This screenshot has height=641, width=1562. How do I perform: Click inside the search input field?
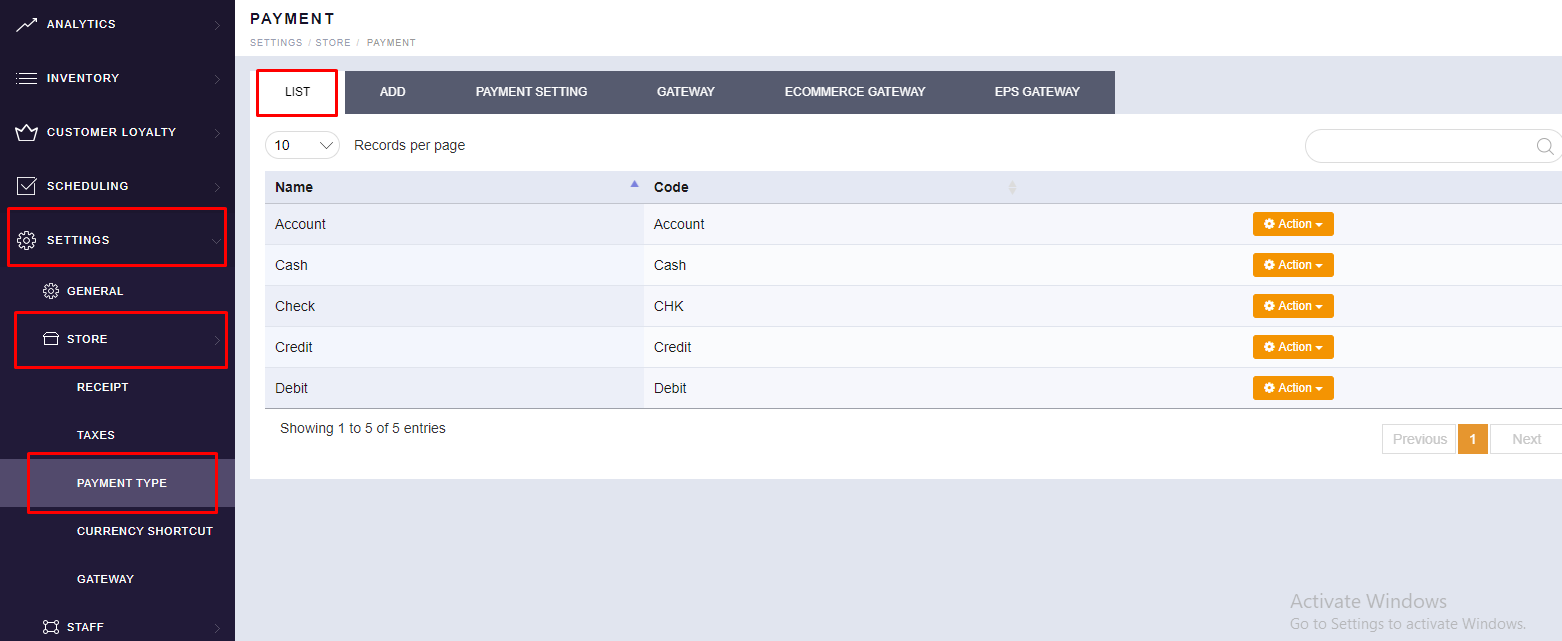[1420, 146]
